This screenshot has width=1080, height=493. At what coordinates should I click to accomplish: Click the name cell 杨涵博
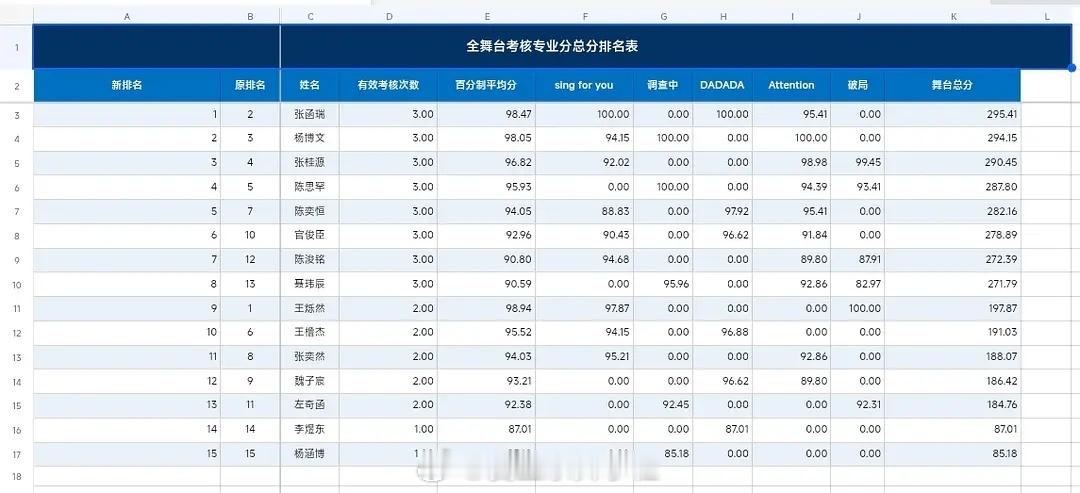pos(310,454)
